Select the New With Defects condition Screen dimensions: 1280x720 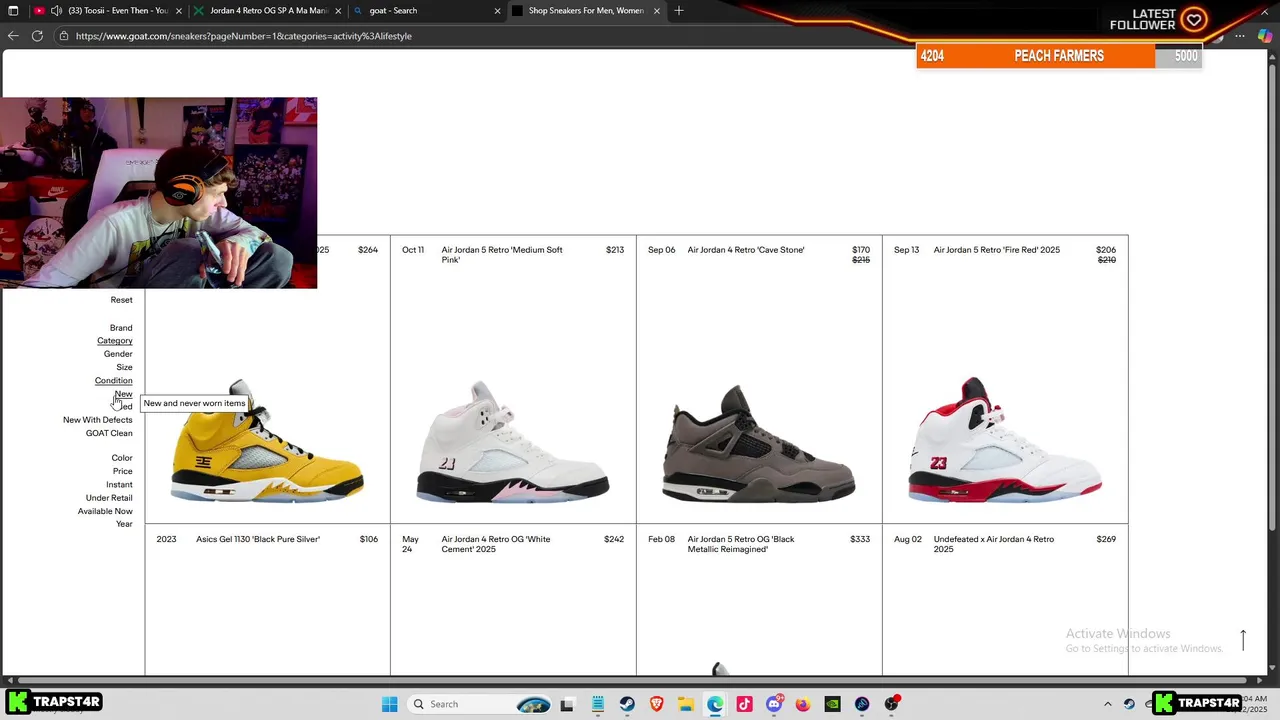point(98,420)
